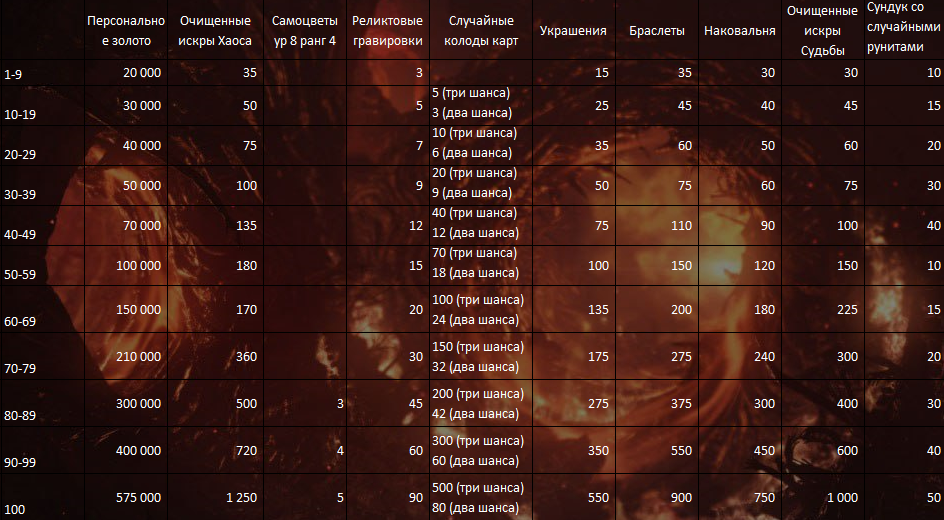This screenshot has height=520, width=944.
Task: Click the gems value '3' in row 80-89
Action: tap(340, 403)
